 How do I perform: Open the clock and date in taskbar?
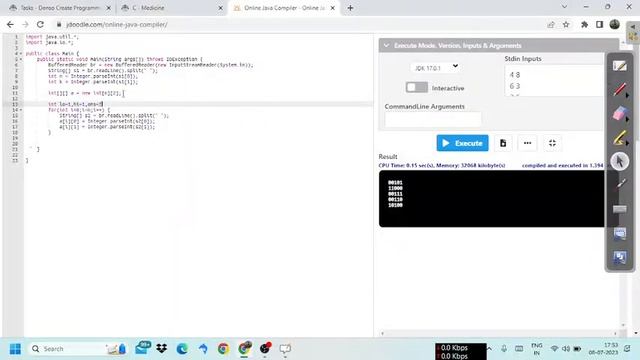pyautogui.click(x=604, y=349)
